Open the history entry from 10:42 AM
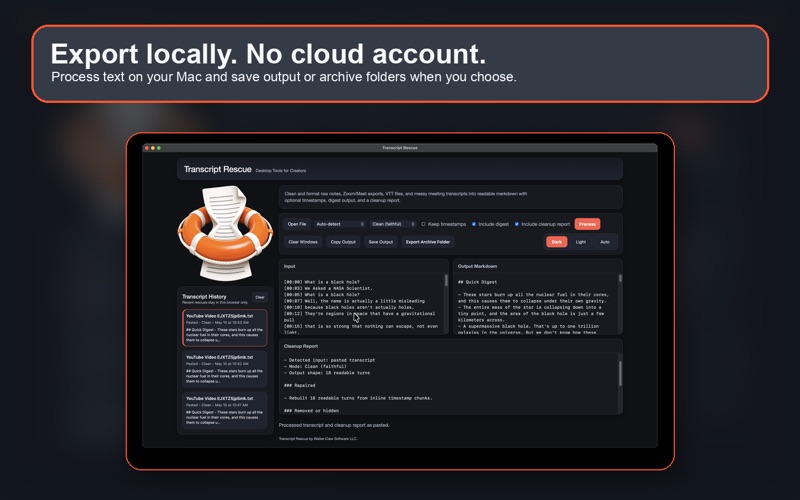Image resolution: width=800 pixels, height=500 pixels. pyautogui.click(x=224, y=369)
